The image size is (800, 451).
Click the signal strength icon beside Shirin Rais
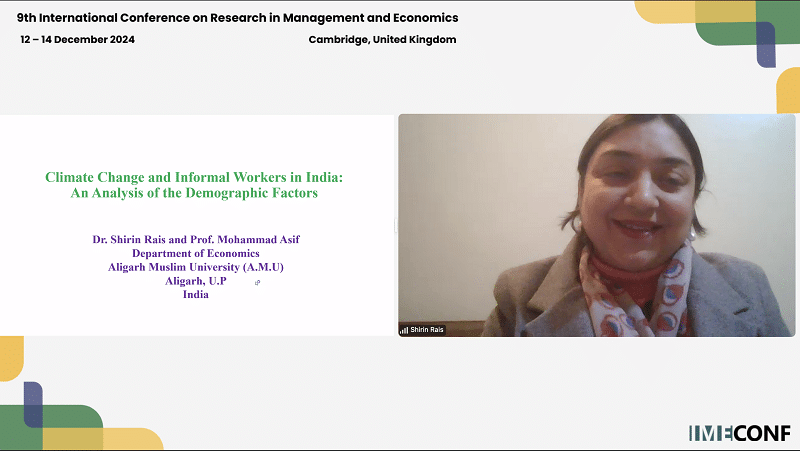[404, 329]
